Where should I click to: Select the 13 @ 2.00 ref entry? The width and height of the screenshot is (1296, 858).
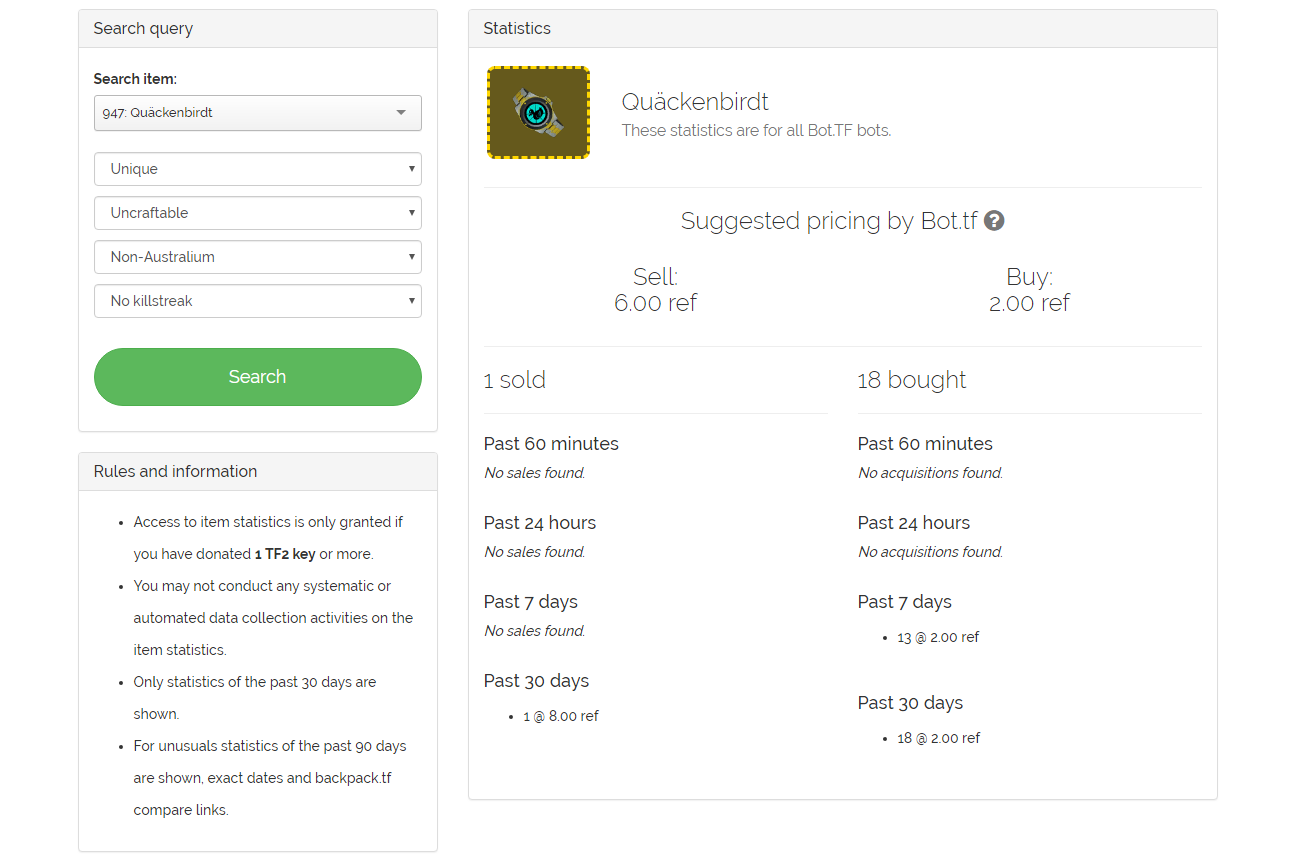(x=938, y=637)
